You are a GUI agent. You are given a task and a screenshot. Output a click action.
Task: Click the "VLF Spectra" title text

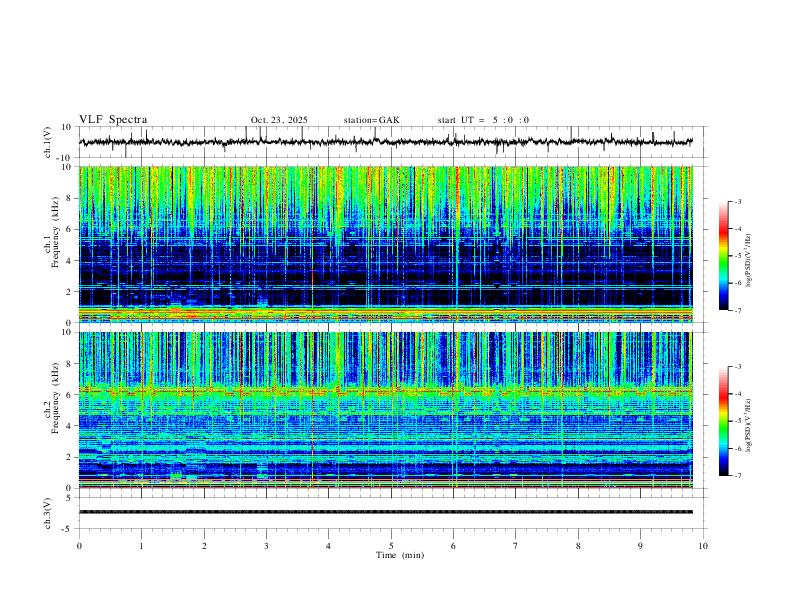pyautogui.click(x=113, y=120)
